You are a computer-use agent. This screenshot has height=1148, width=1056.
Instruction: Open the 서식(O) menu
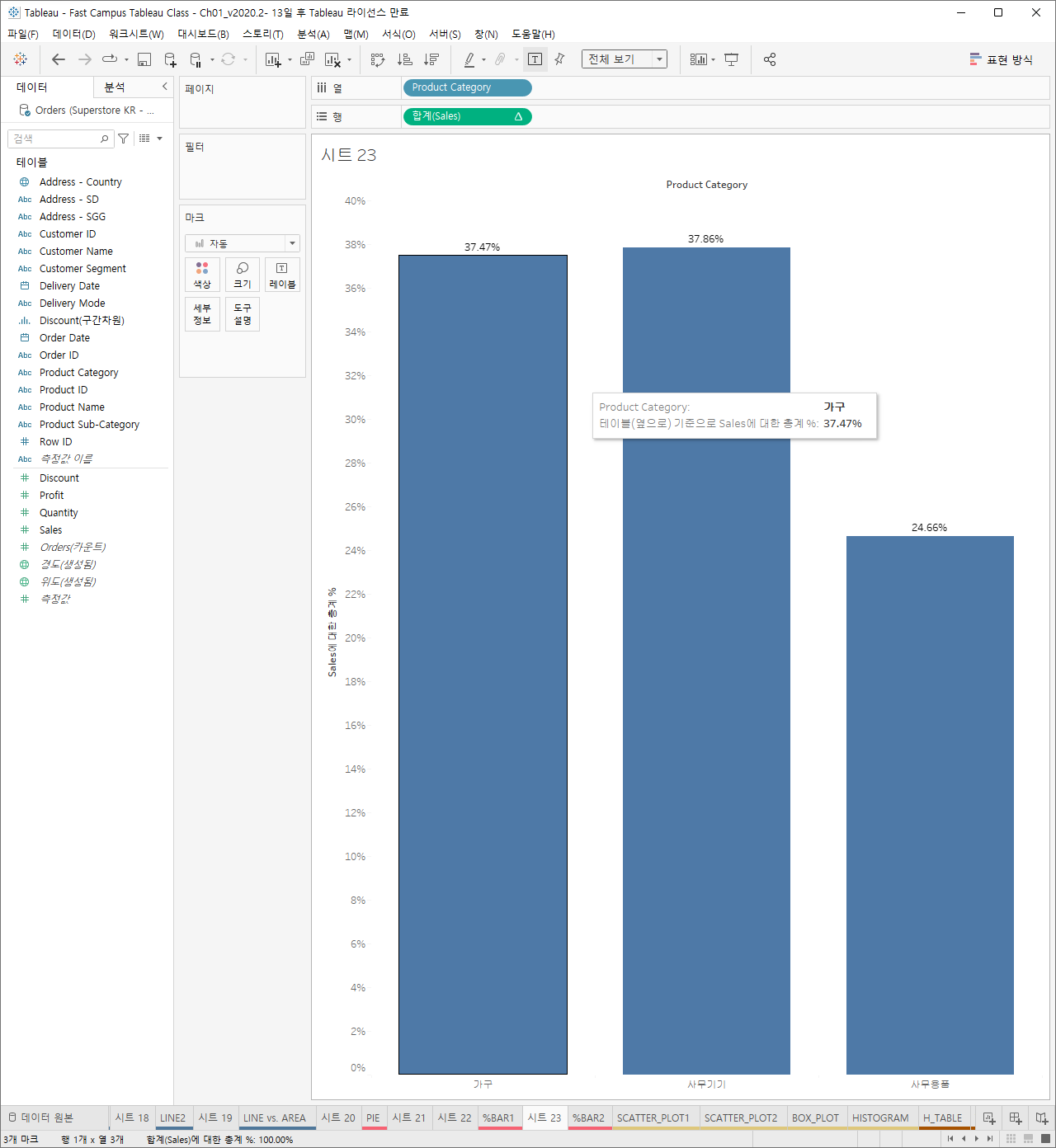tap(398, 34)
